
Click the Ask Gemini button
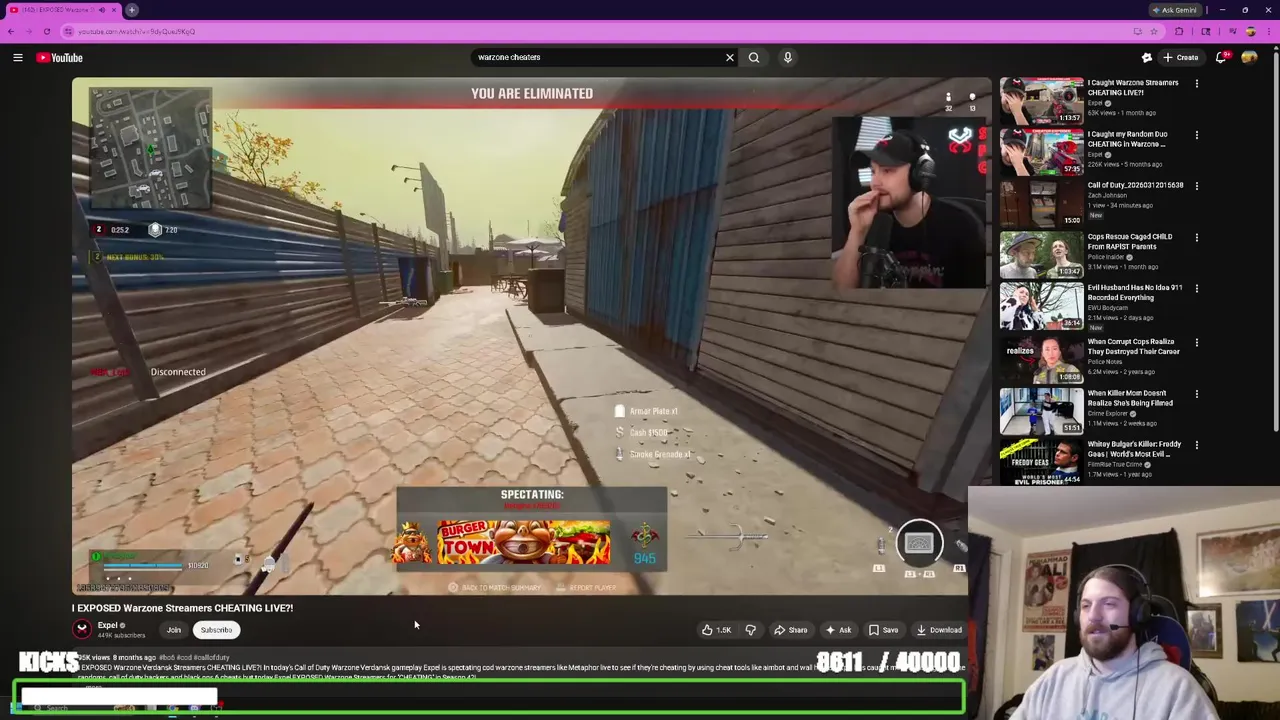[x=1175, y=10]
